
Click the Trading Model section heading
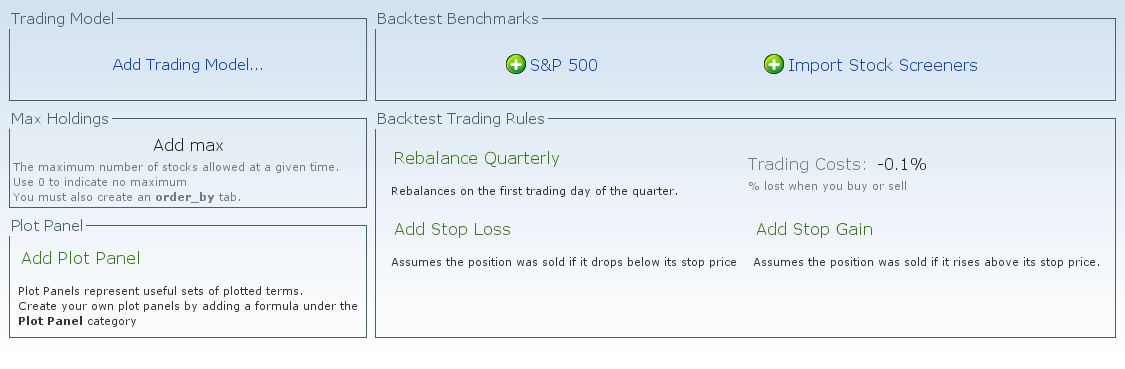tap(62, 19)
